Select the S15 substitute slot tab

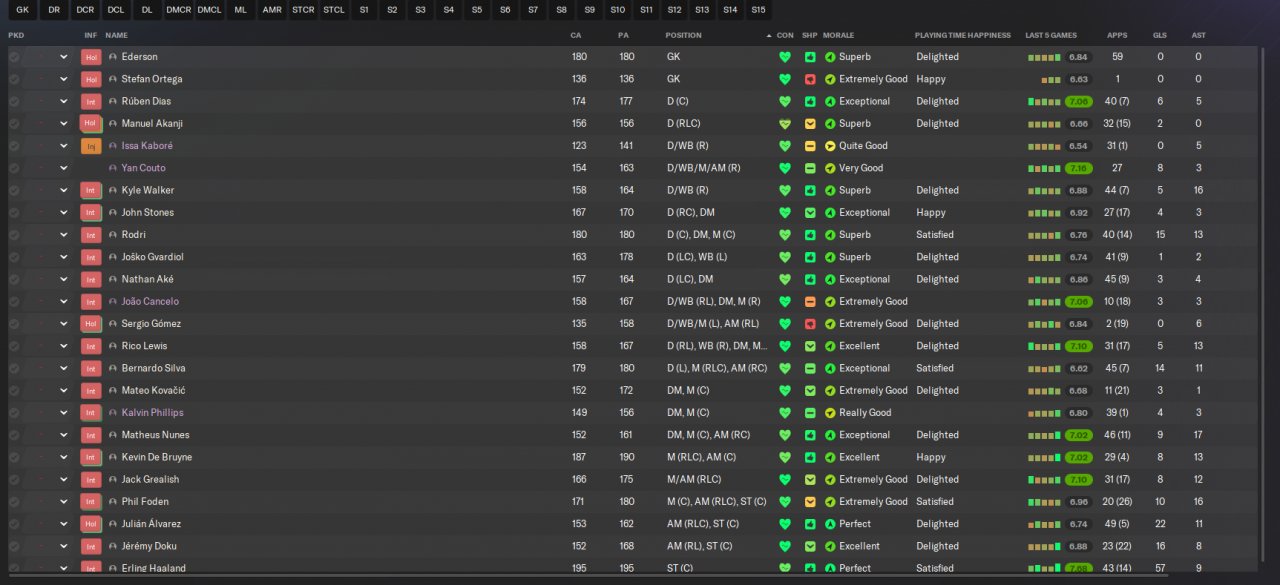click(x=758, y=10)
